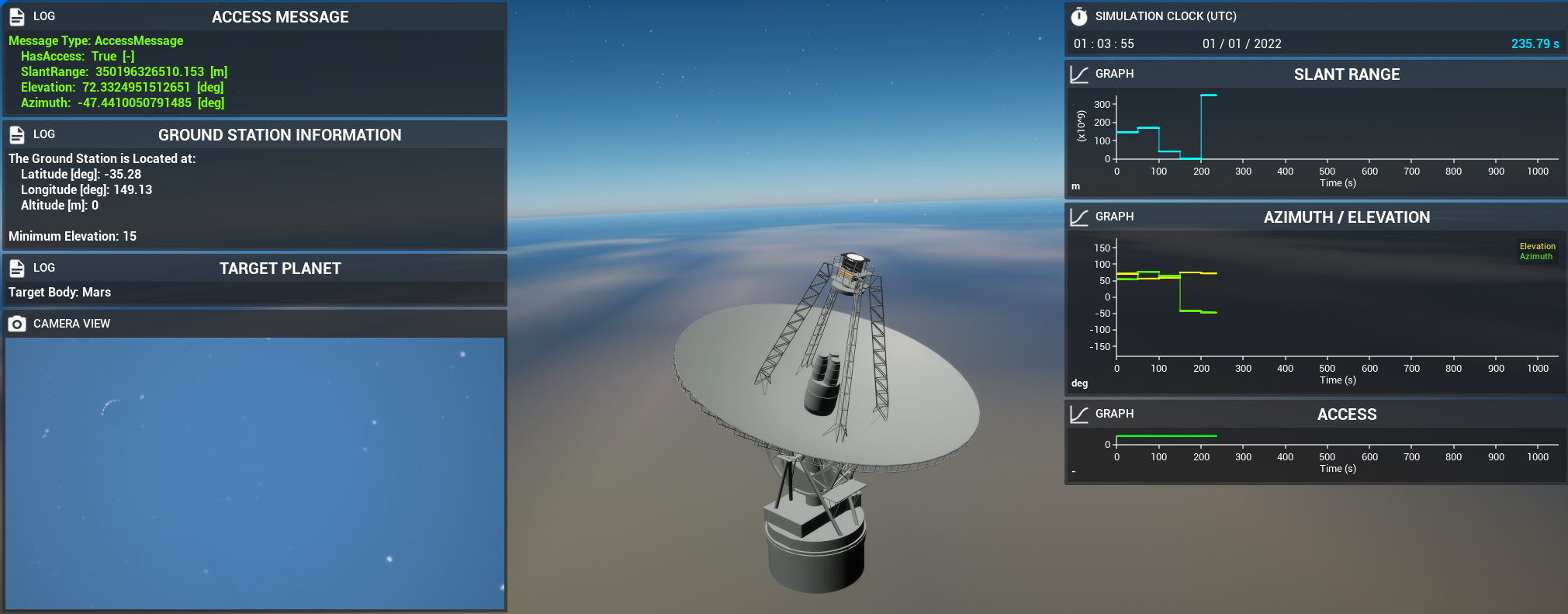Viewport: 1568px width, 614px height.
Task: Click the blue sky camera view image
Action: pyautogui.click(x=254, y=474)
